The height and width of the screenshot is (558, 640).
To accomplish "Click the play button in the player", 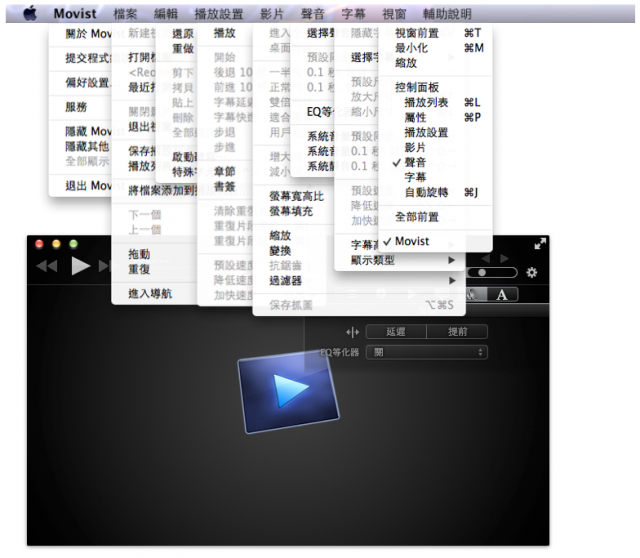I will [80, 266].
